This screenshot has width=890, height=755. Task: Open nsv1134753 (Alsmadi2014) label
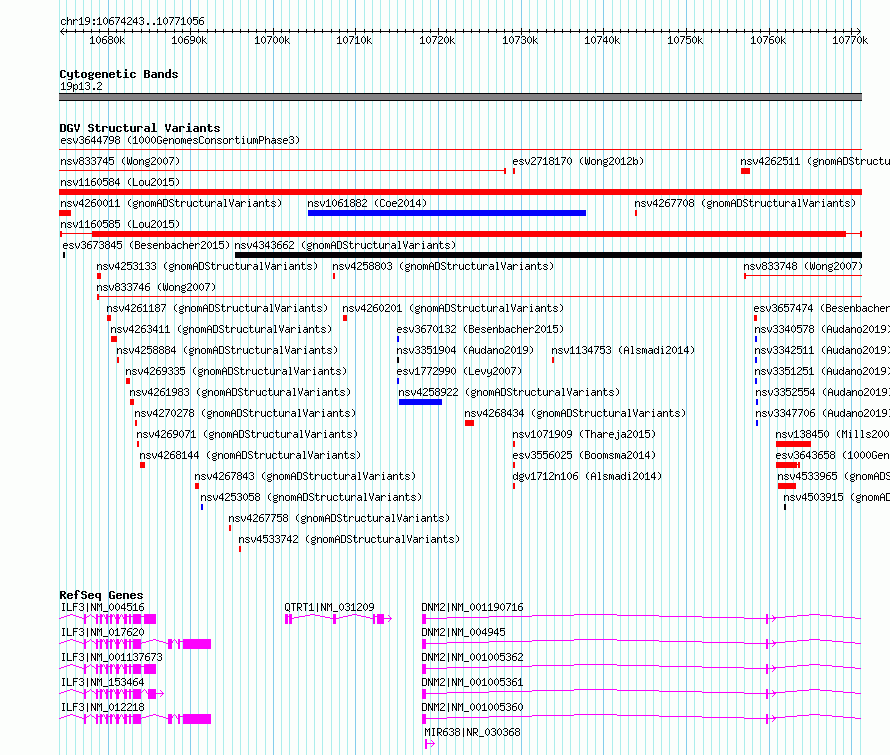pos(623,350)
